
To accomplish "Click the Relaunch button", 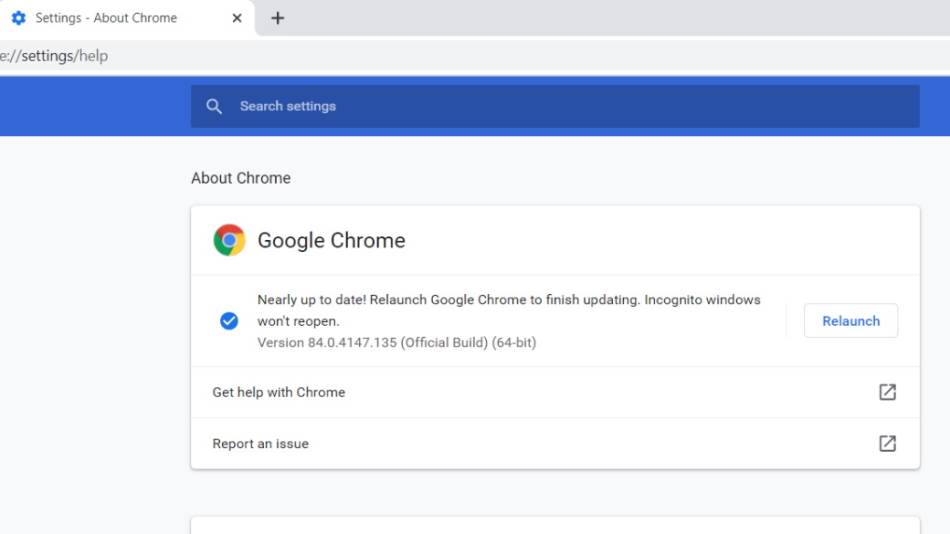I will pos(851,321).
